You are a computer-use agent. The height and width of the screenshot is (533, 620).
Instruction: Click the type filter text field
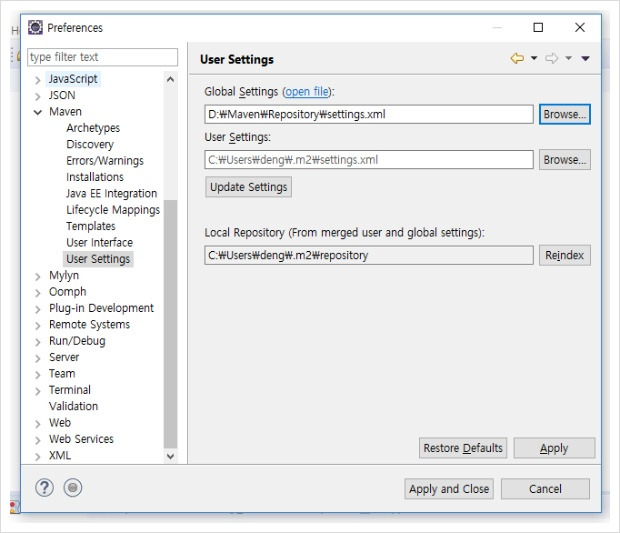tap(102, 57)
